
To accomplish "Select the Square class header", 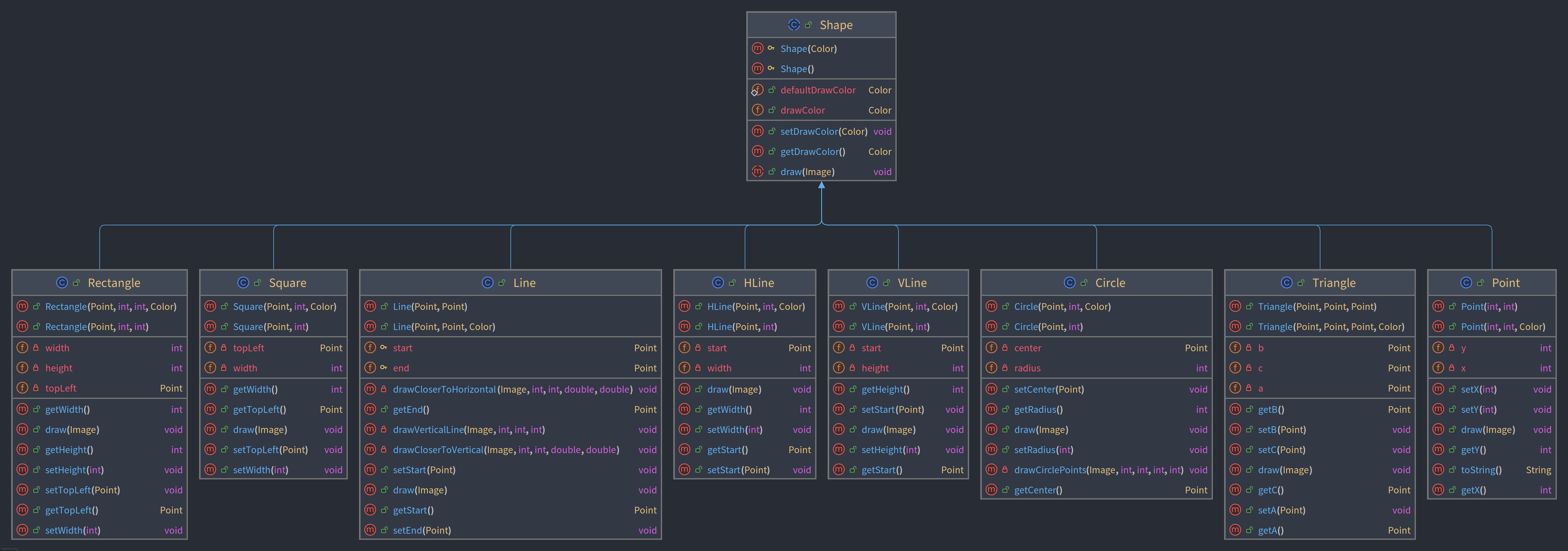I will click(x=287, y=283).
